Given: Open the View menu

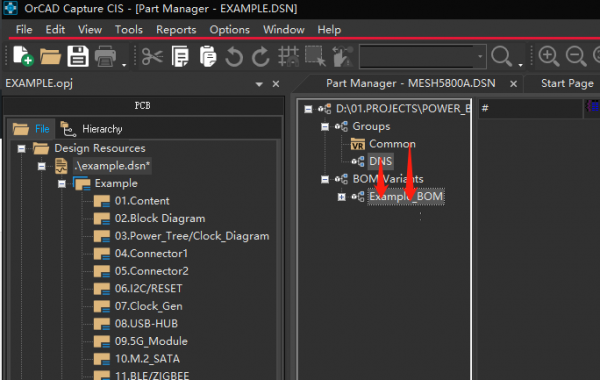Looking at the screenshot, I should tap(90, 29).
